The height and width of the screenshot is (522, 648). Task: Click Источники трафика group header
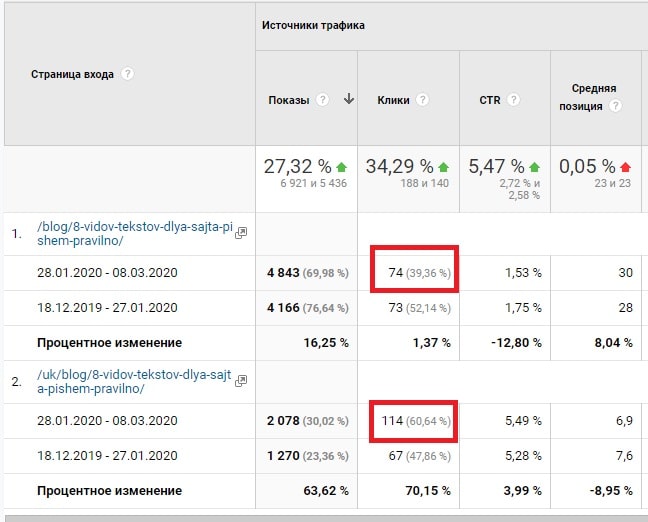(x=313, y=25)
